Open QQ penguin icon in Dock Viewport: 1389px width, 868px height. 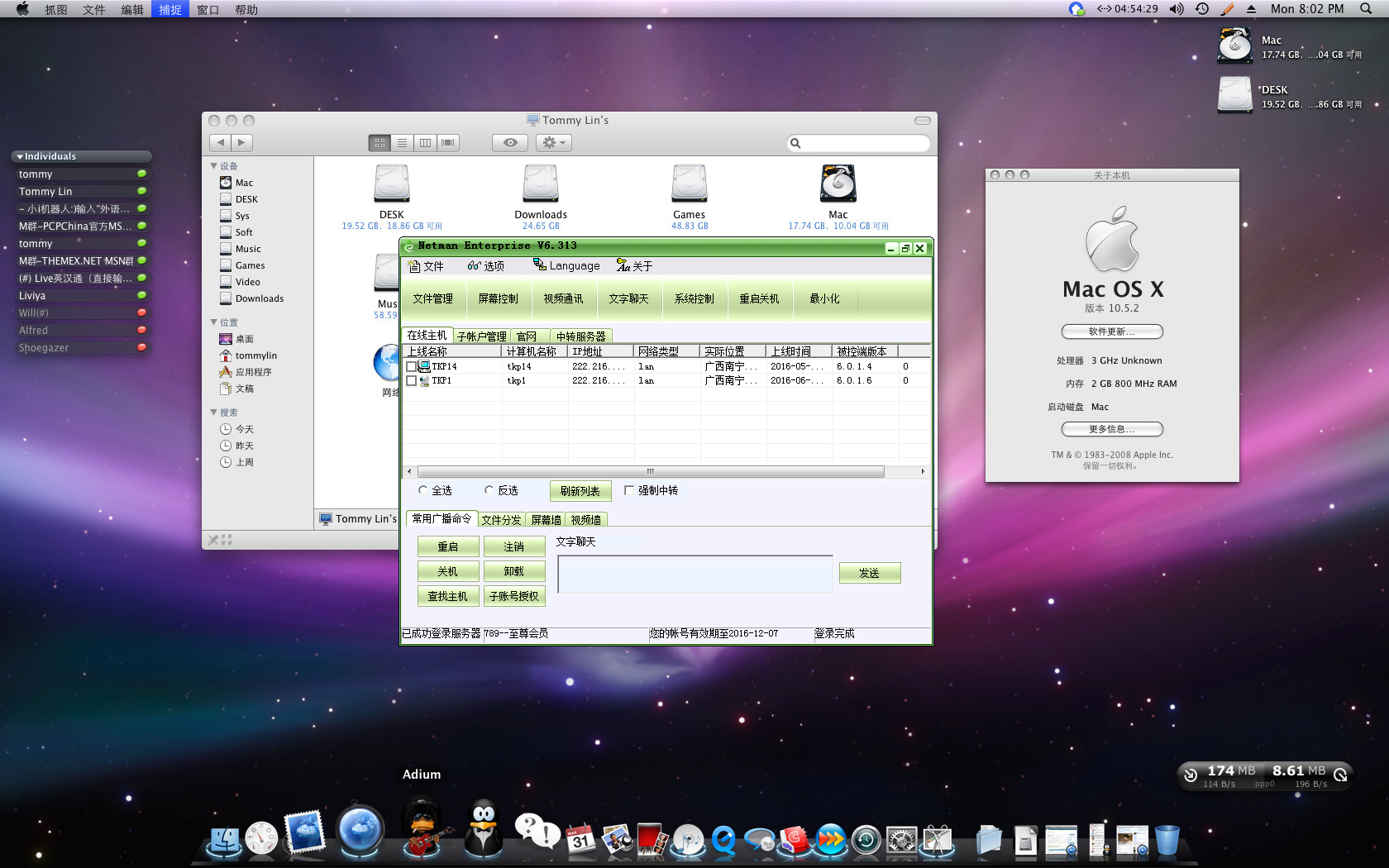pyautogui.click(x=484, y=827)
